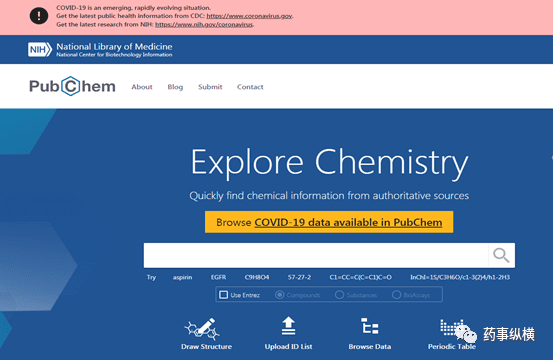Open the Contact menu item
This screenshot has width=553, height=360.
[x=250, y=87]
